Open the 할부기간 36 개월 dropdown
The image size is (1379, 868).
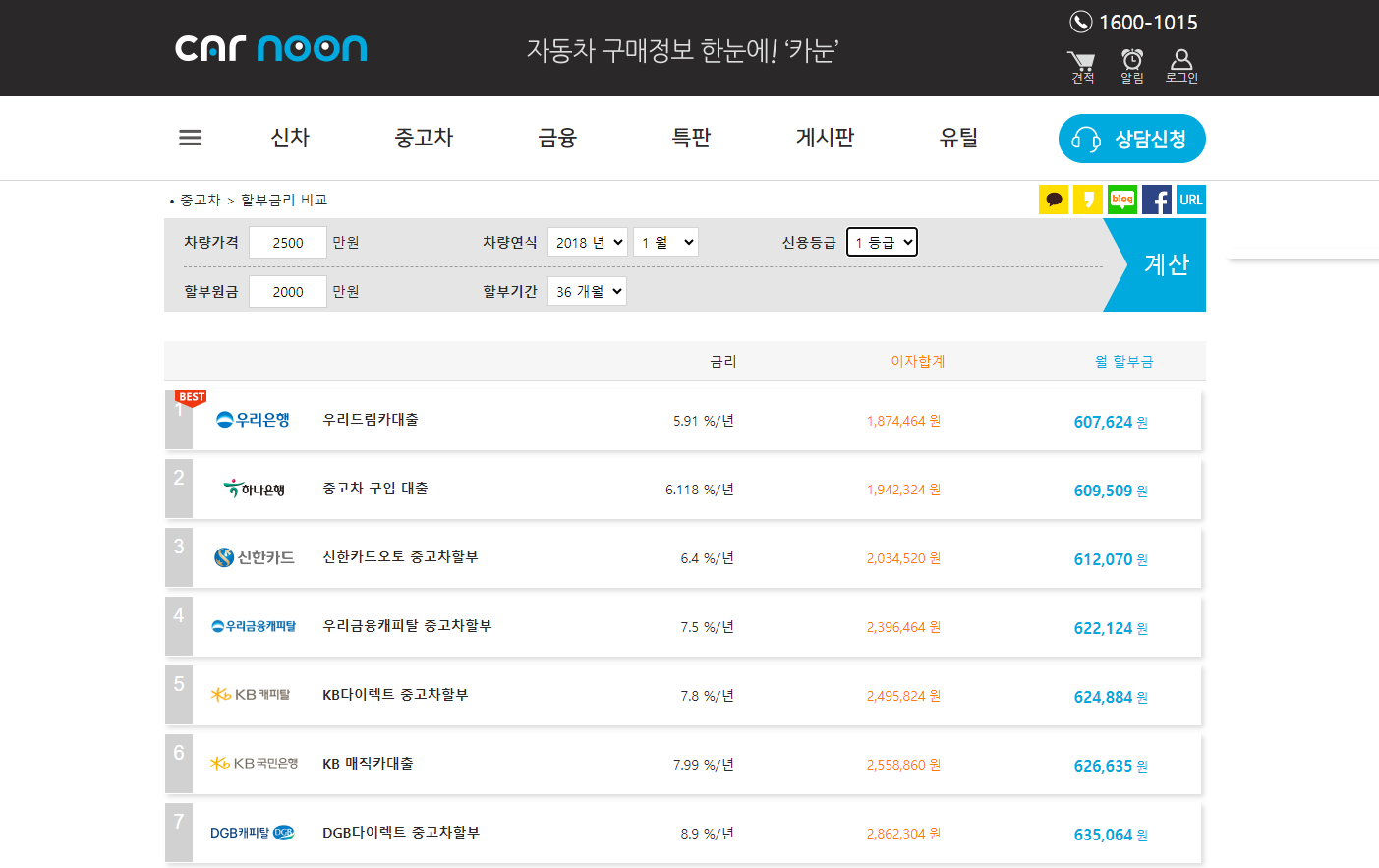click(x=587, y=291)
